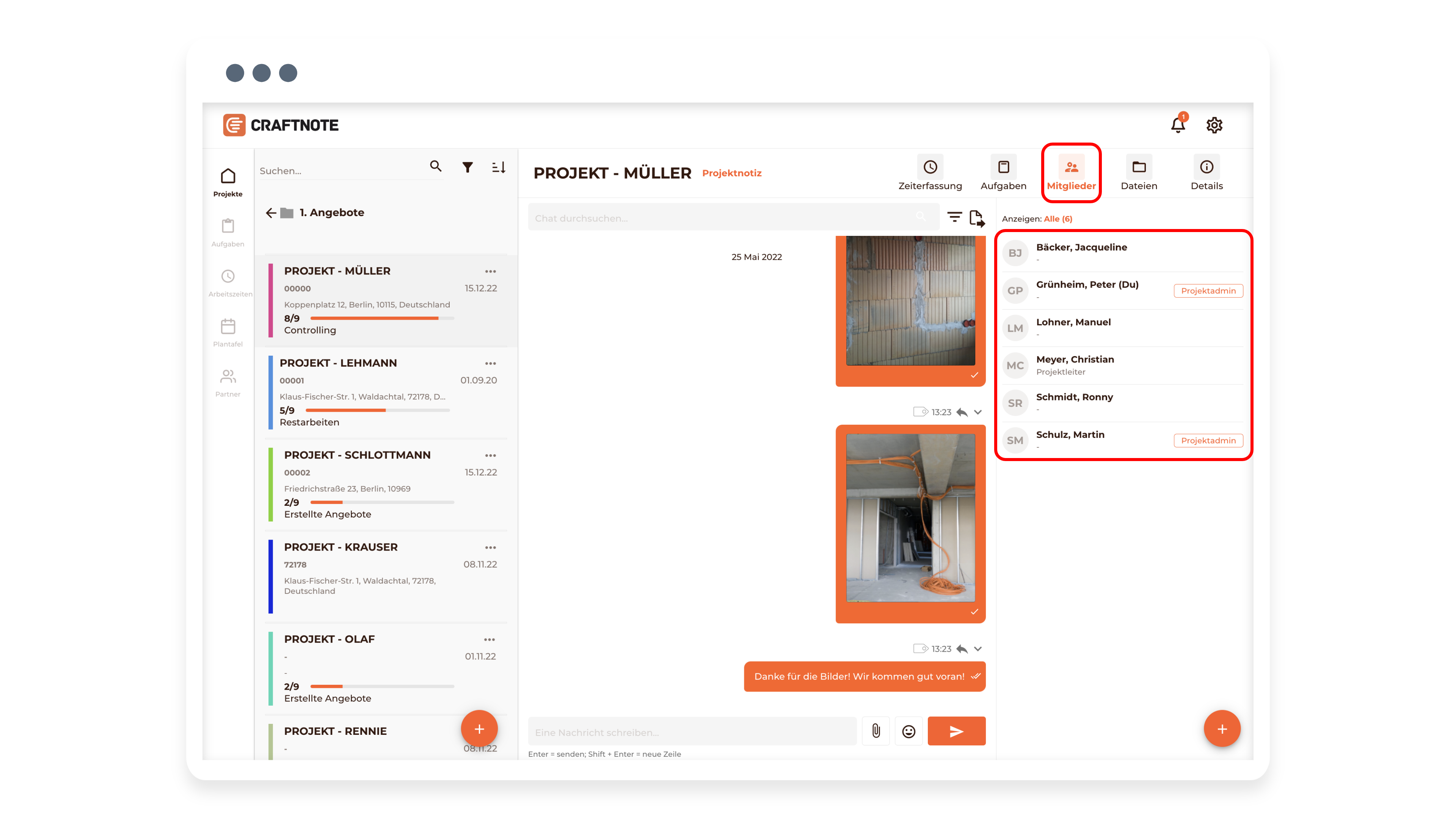1456x819 pixels.
Task: Tag the first photo message
Action: [921, 412]
